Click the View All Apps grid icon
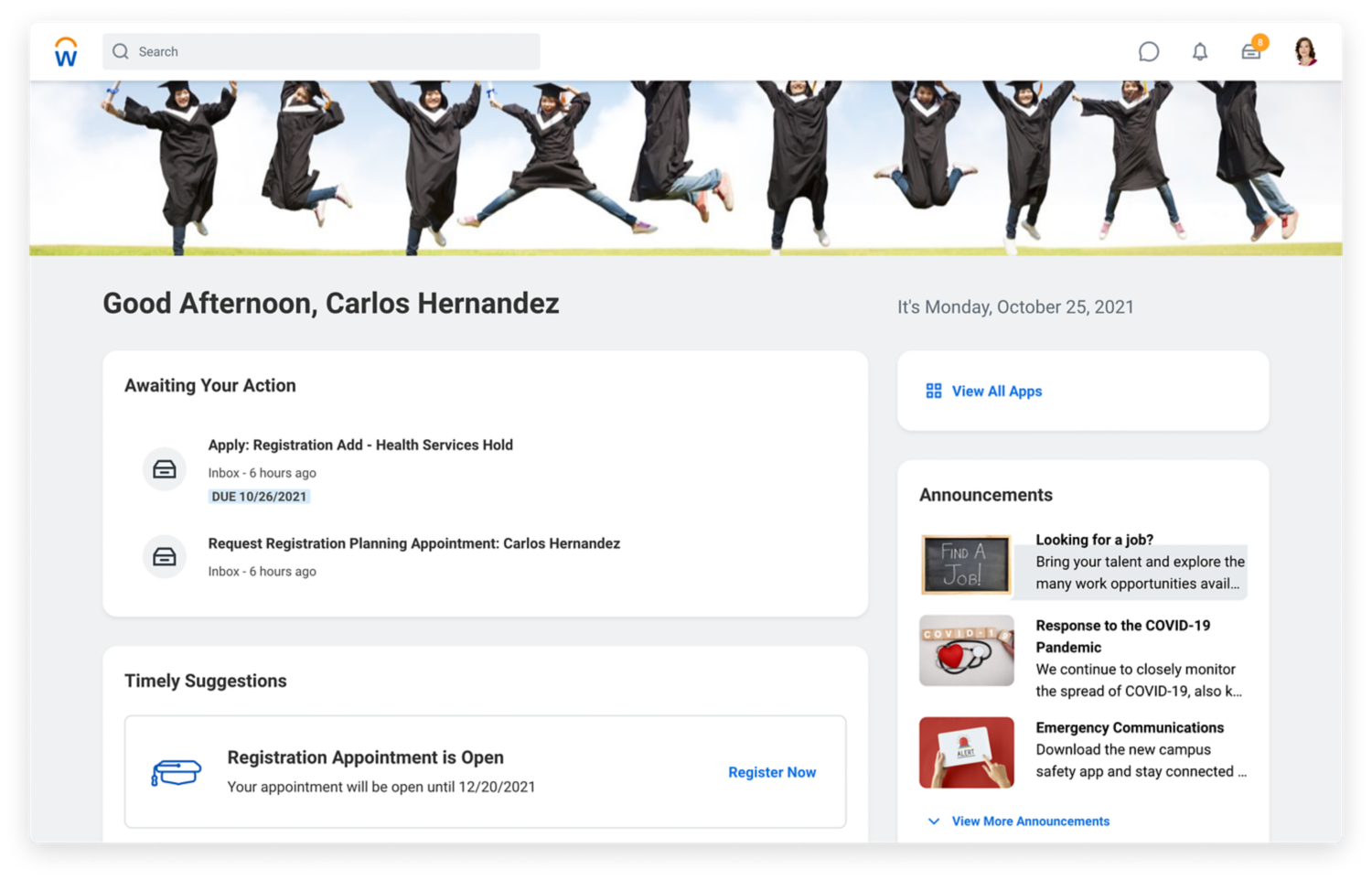 tap(933, 392)
